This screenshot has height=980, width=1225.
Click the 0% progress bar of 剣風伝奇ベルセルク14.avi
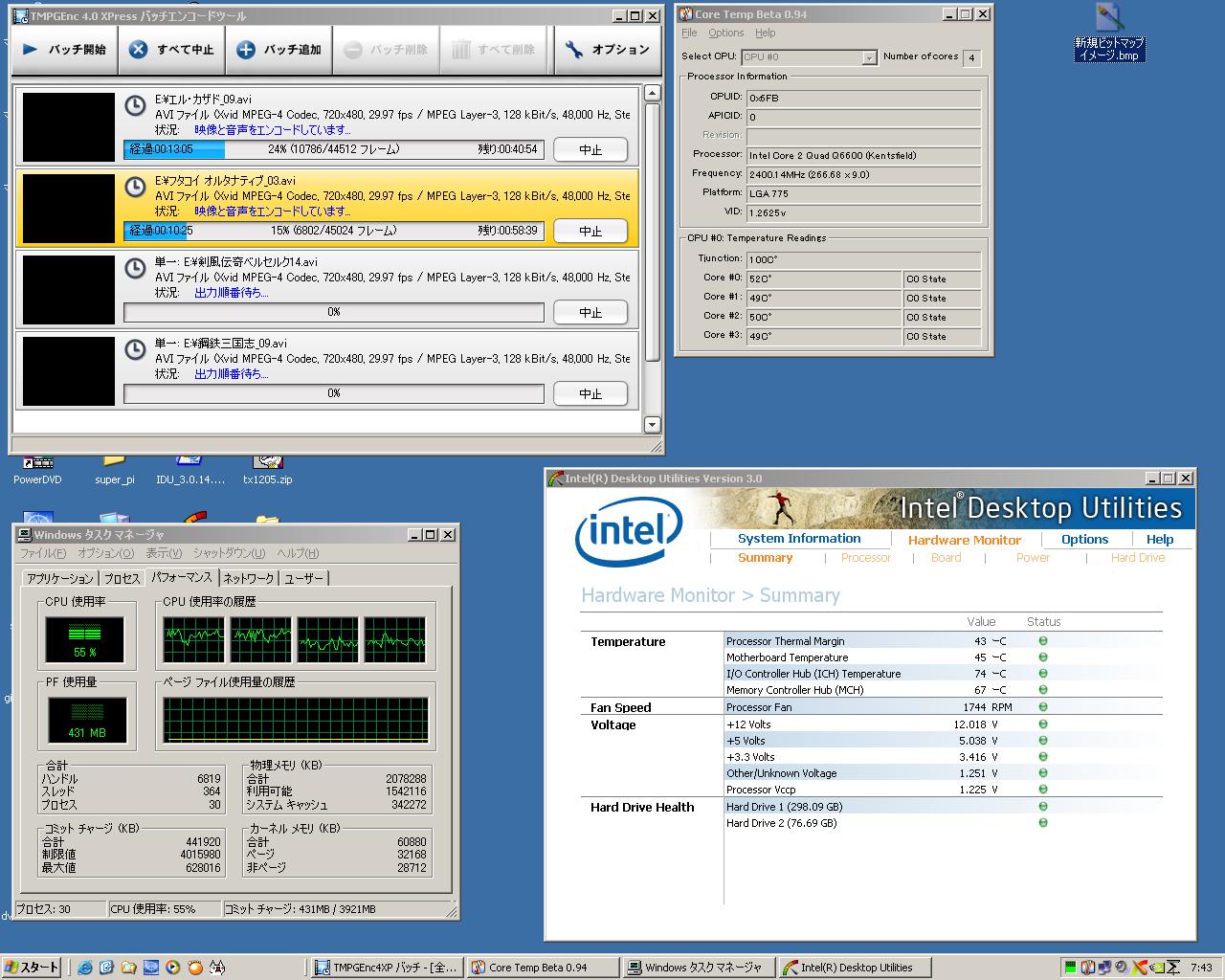[334, 312]
